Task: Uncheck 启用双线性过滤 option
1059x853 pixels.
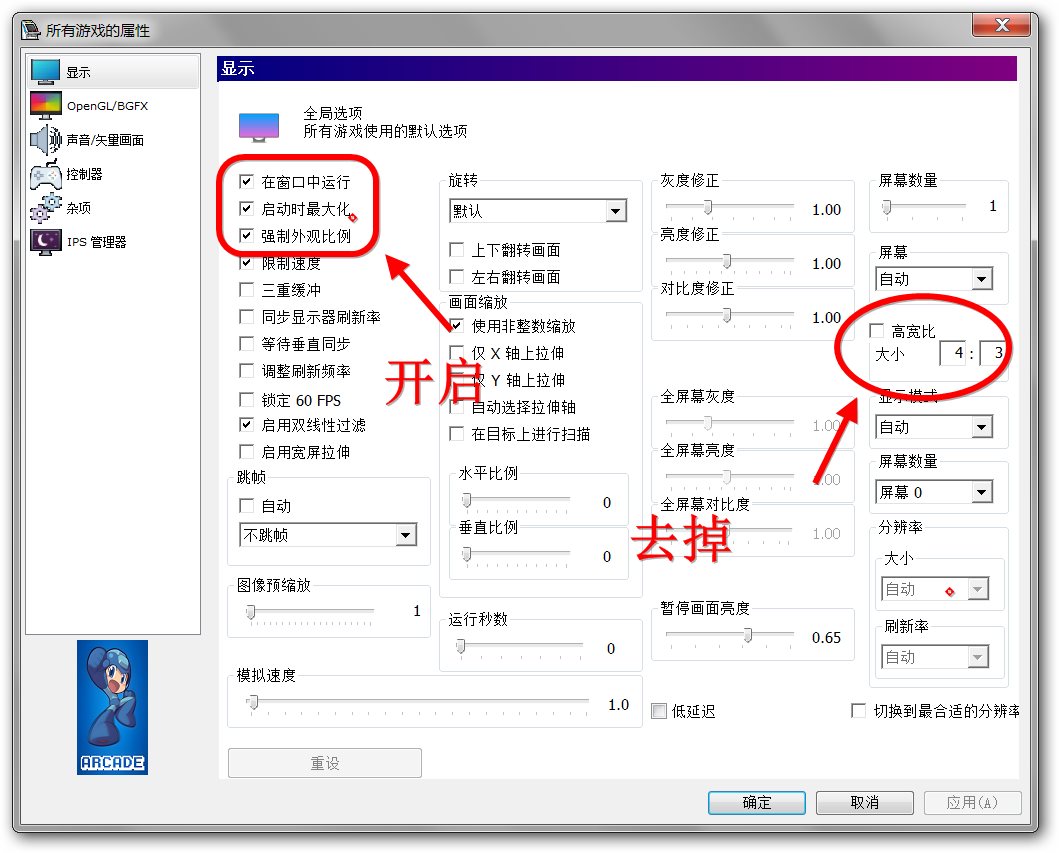Action: [x=246, y=426]
